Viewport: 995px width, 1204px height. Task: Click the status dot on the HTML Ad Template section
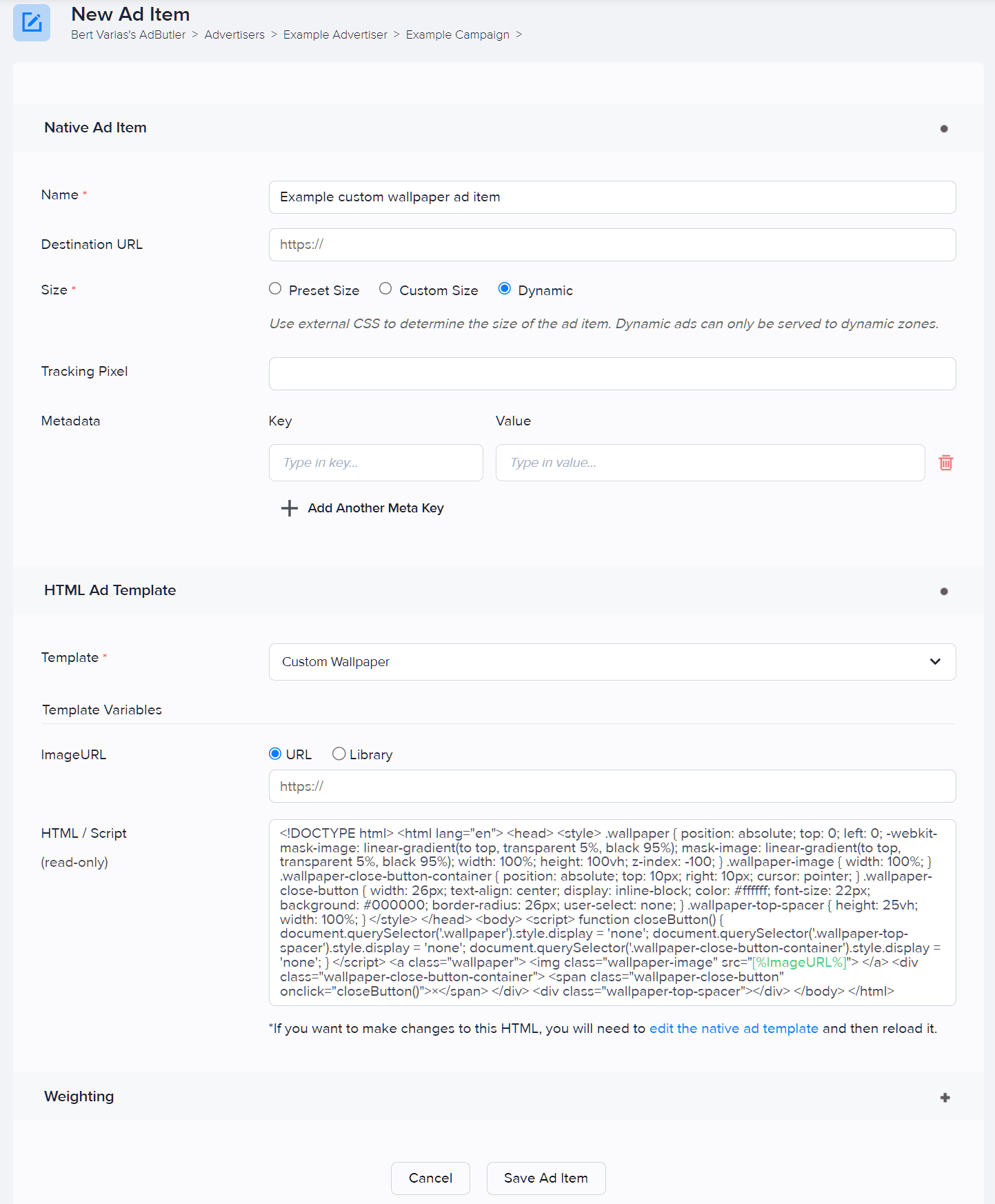coord(944,591)
